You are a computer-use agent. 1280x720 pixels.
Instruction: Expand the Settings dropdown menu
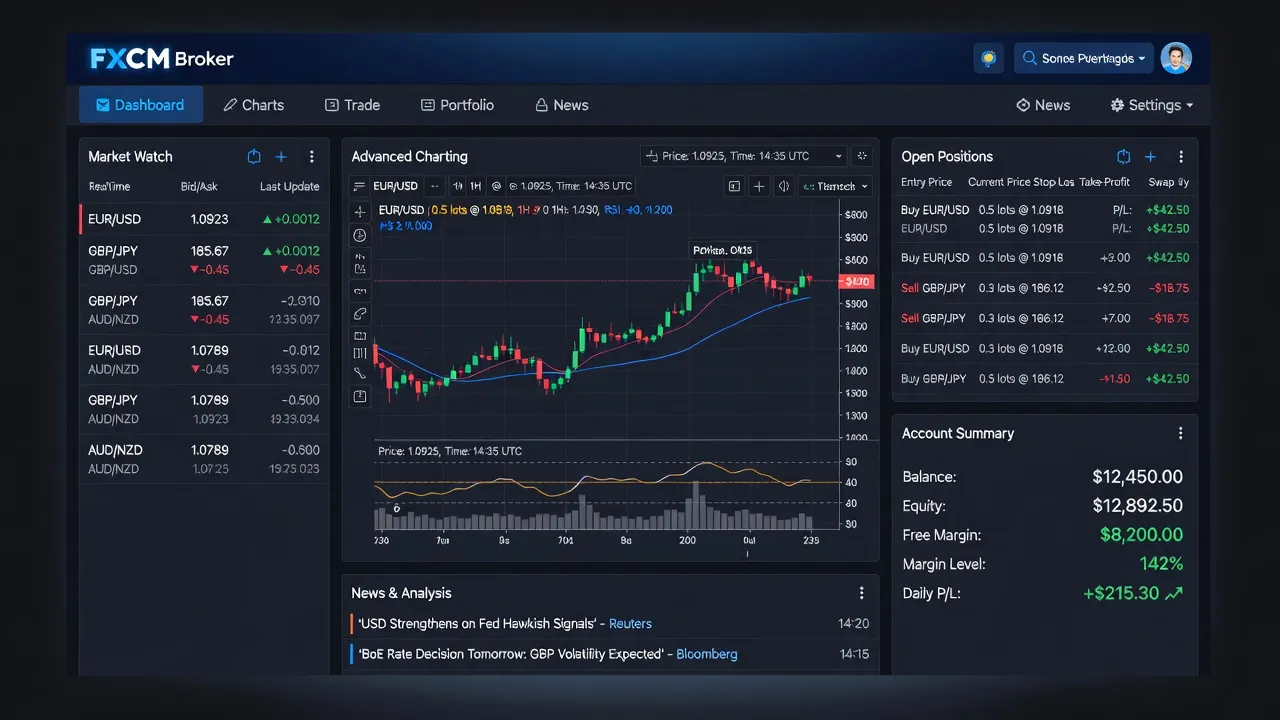coord(1152,105)
